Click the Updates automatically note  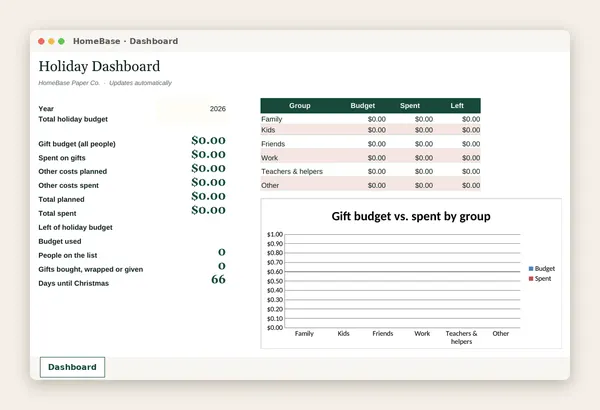pos(140,83)
